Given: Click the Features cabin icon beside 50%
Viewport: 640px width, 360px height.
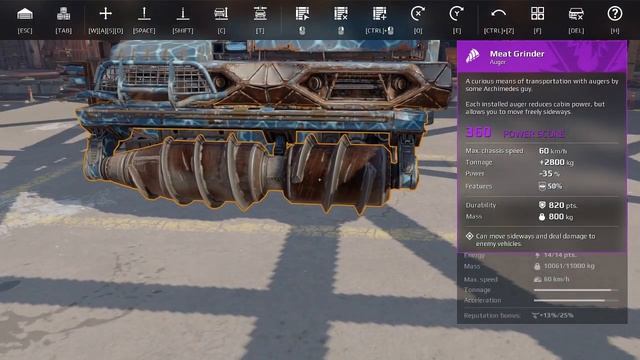Looking at the screenshot, I should pyautogui.click(x=542, y=187).
